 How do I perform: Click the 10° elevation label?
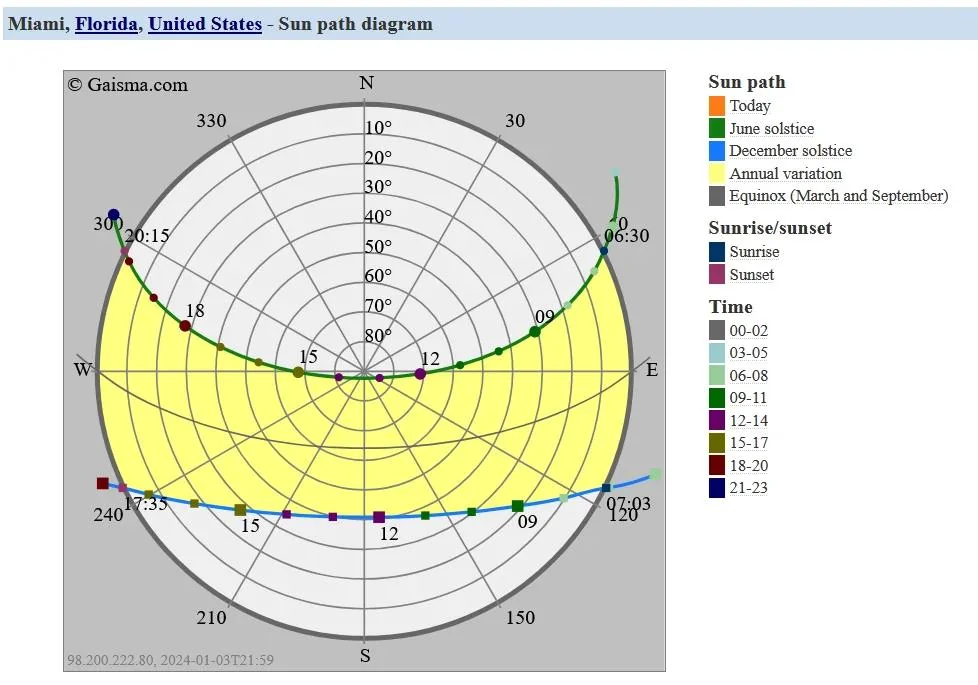point(379,128)
